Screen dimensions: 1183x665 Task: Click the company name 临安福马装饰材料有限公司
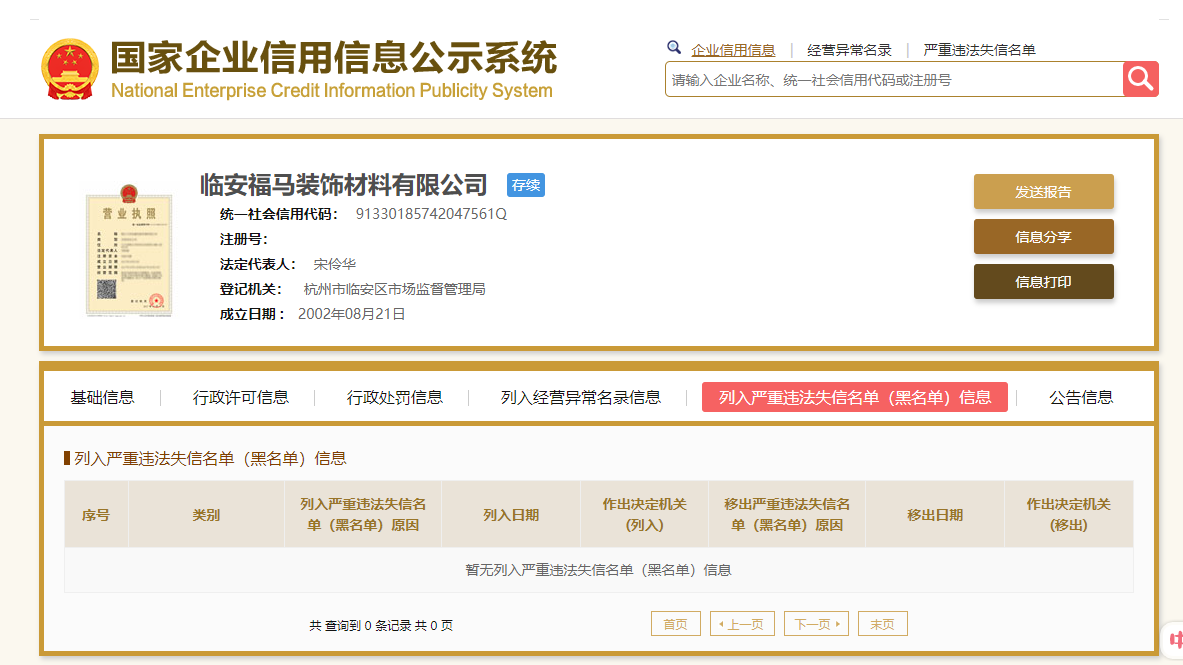(x=343, y=185)
